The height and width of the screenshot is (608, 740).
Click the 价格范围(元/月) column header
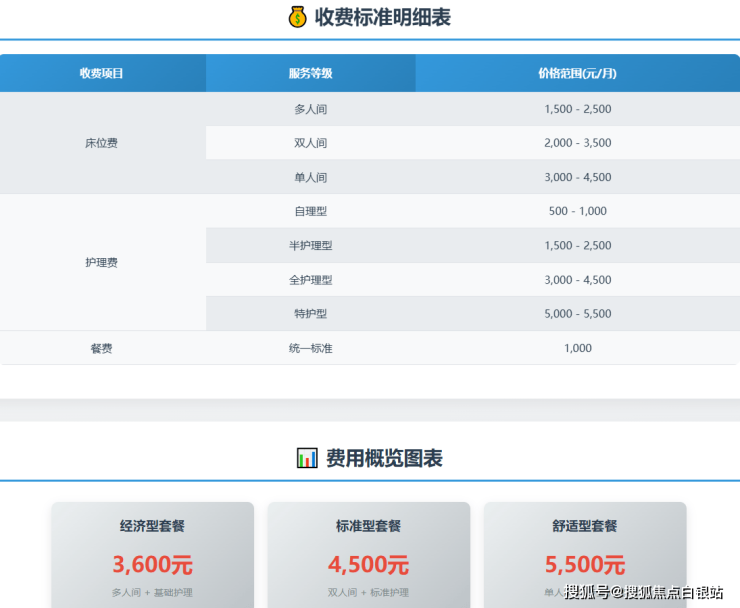point(577,73)
